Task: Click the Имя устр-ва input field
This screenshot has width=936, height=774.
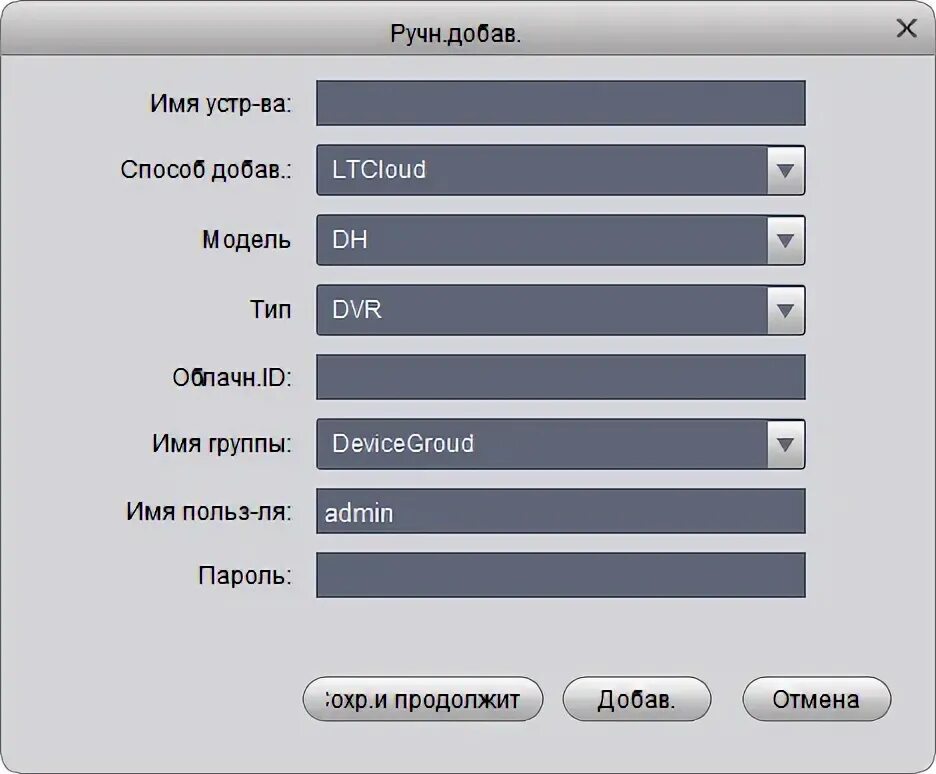Action: pos(560,103)
